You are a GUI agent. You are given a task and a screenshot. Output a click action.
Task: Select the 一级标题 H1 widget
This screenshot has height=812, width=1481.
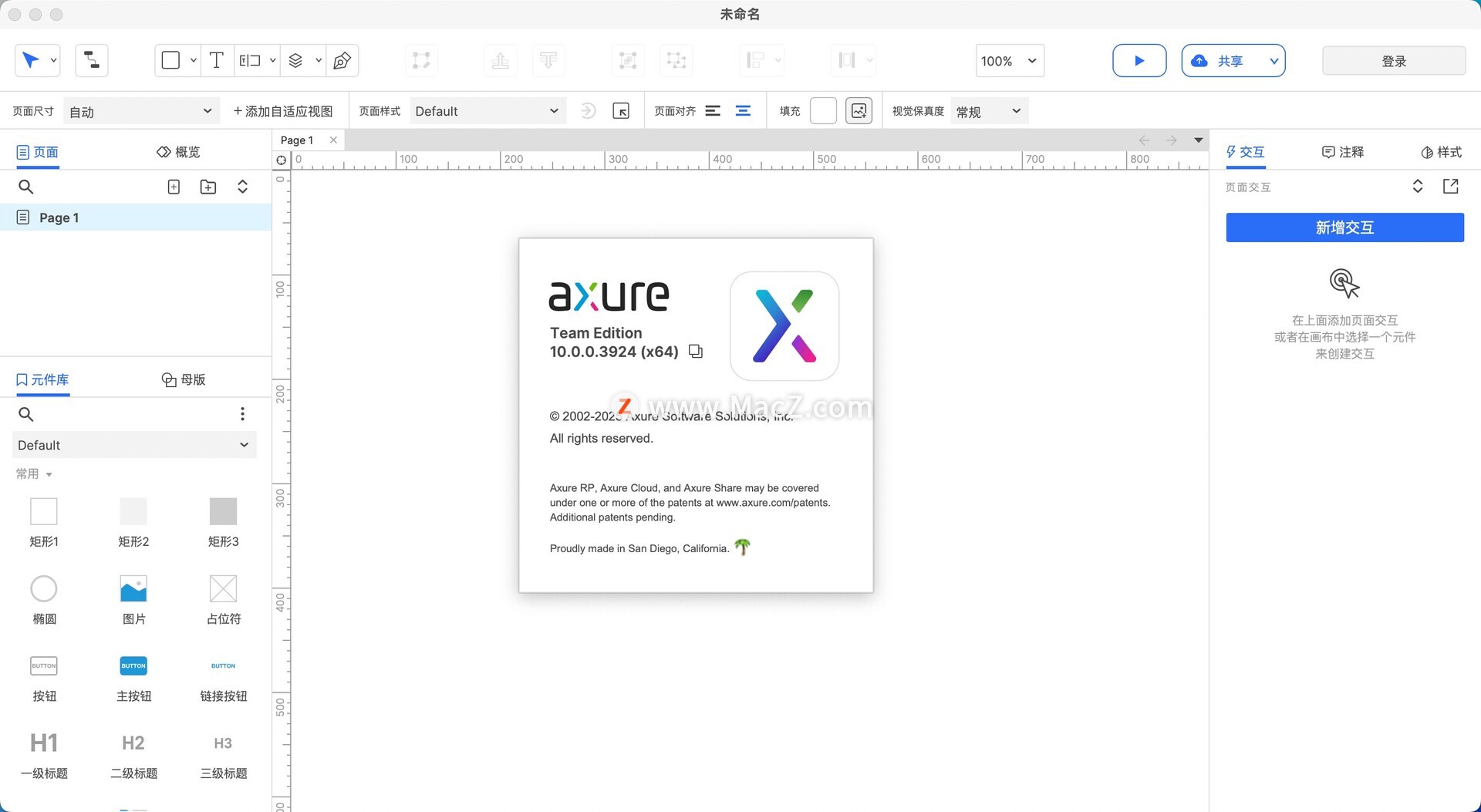pos(44,755)
